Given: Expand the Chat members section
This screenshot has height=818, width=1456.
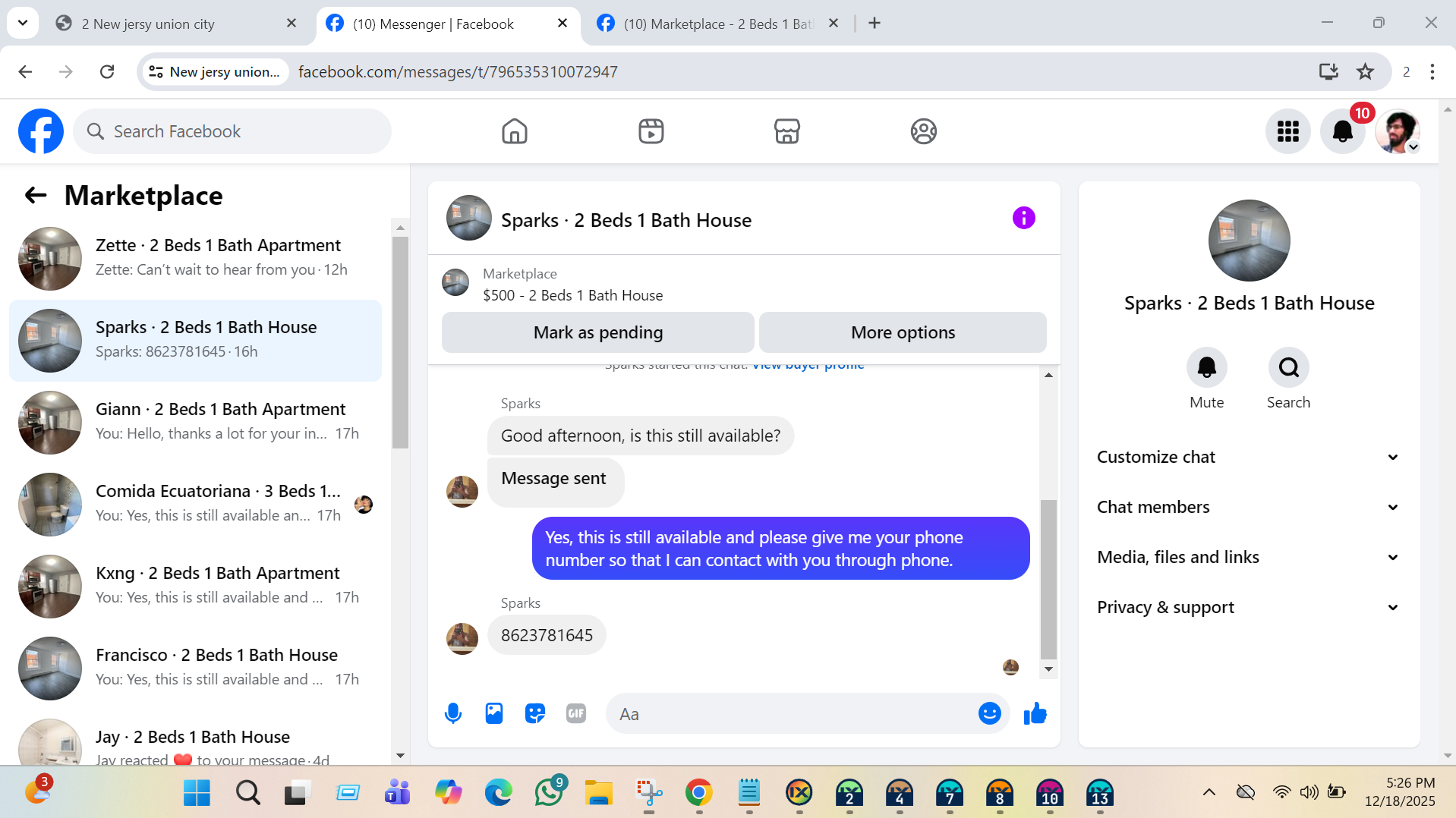Looking at the screenshot, I should pyautogui.click(x=1249, y=507).
